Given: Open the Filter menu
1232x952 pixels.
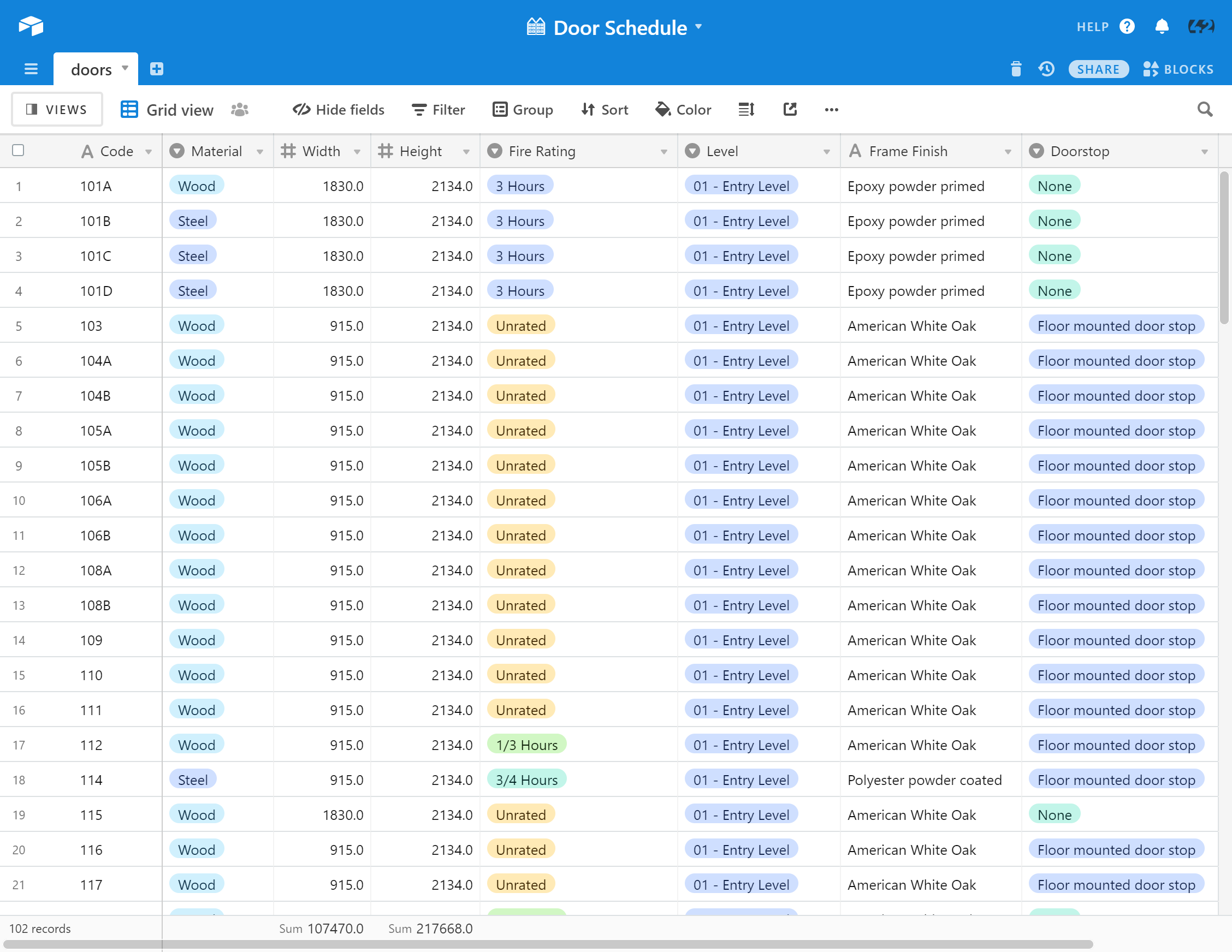Looking at the screenshot, I should [x=439, y=109].
